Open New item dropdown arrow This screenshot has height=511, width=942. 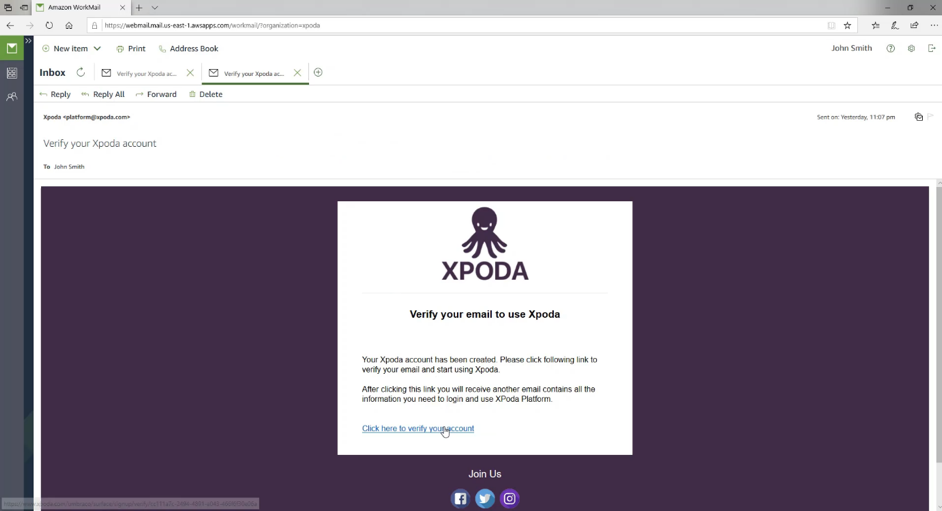coord(97,49)
